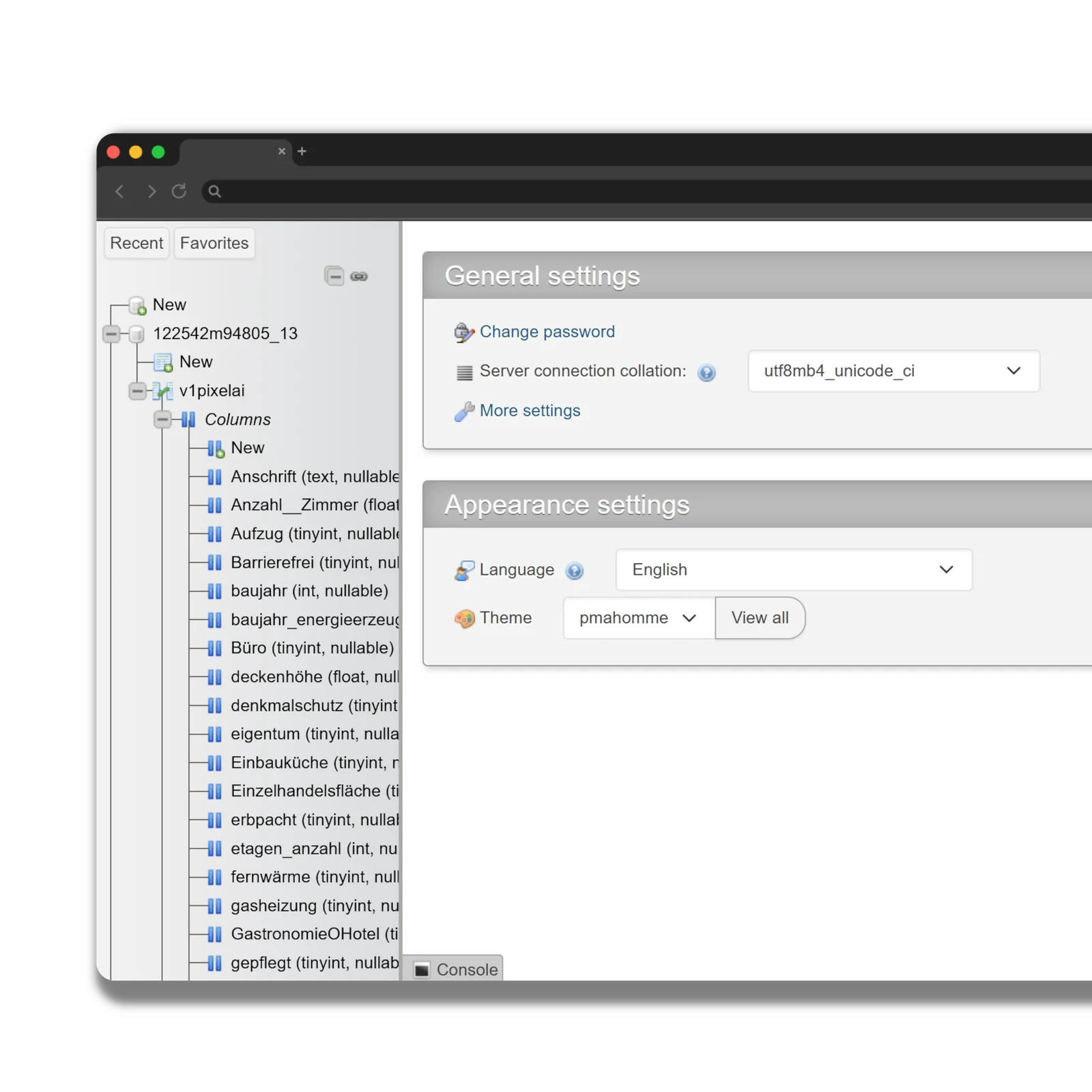Select the etagen_anzahl column entry
1092x1092 pixels.
coord(315,849)
